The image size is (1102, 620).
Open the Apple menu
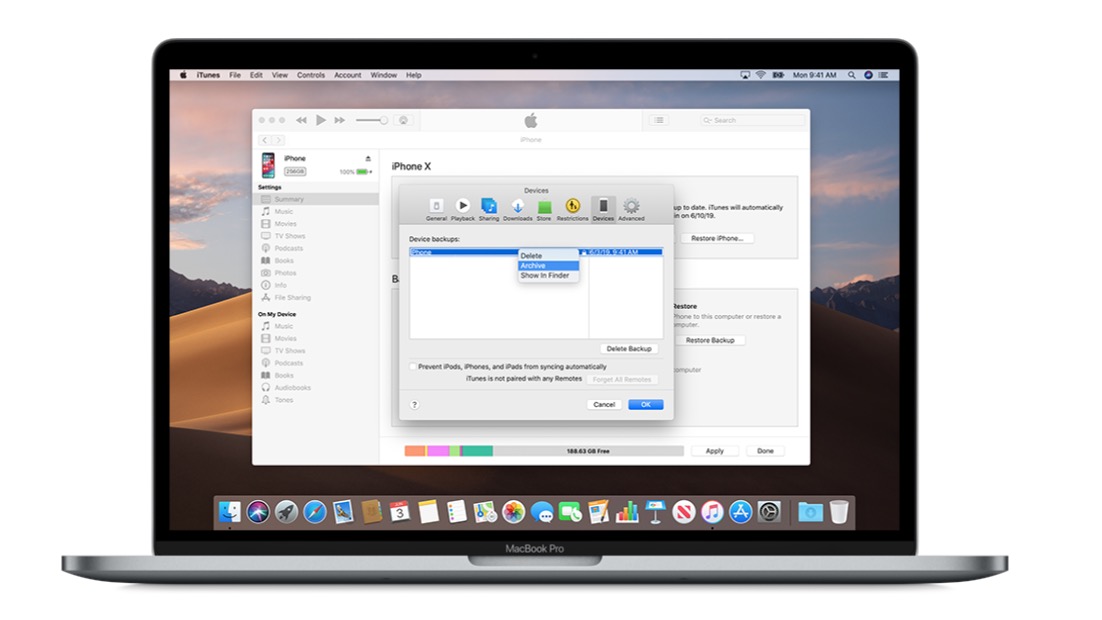(183, 75)
